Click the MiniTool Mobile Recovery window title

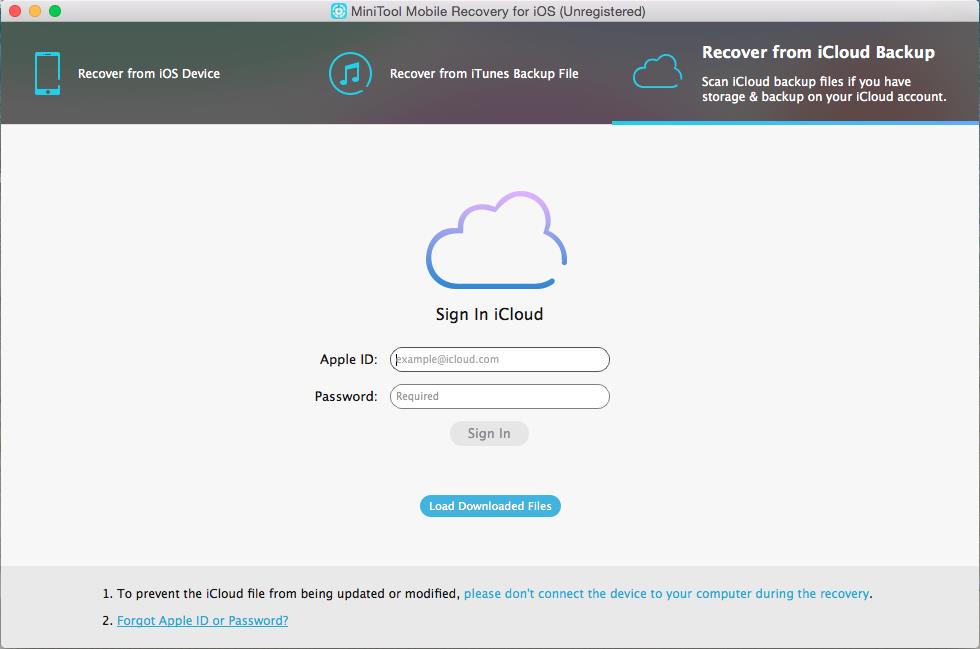click(498, 11)
